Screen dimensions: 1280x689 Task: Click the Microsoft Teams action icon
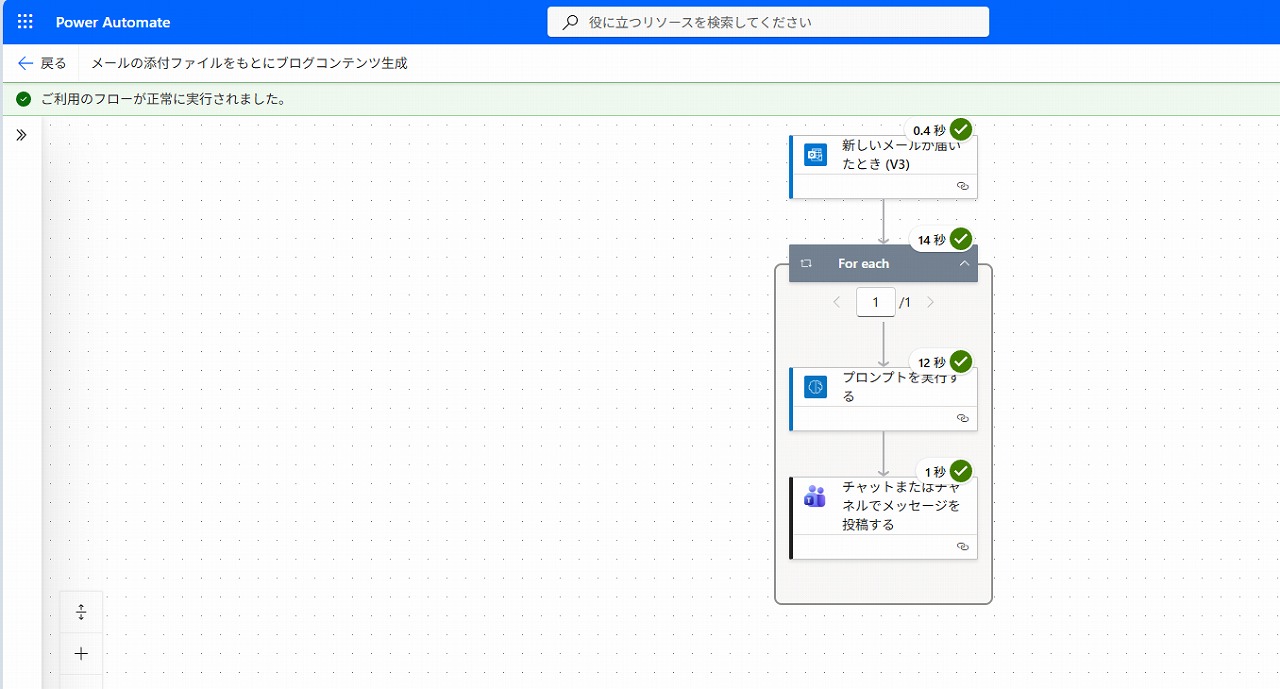click(816, 496)
